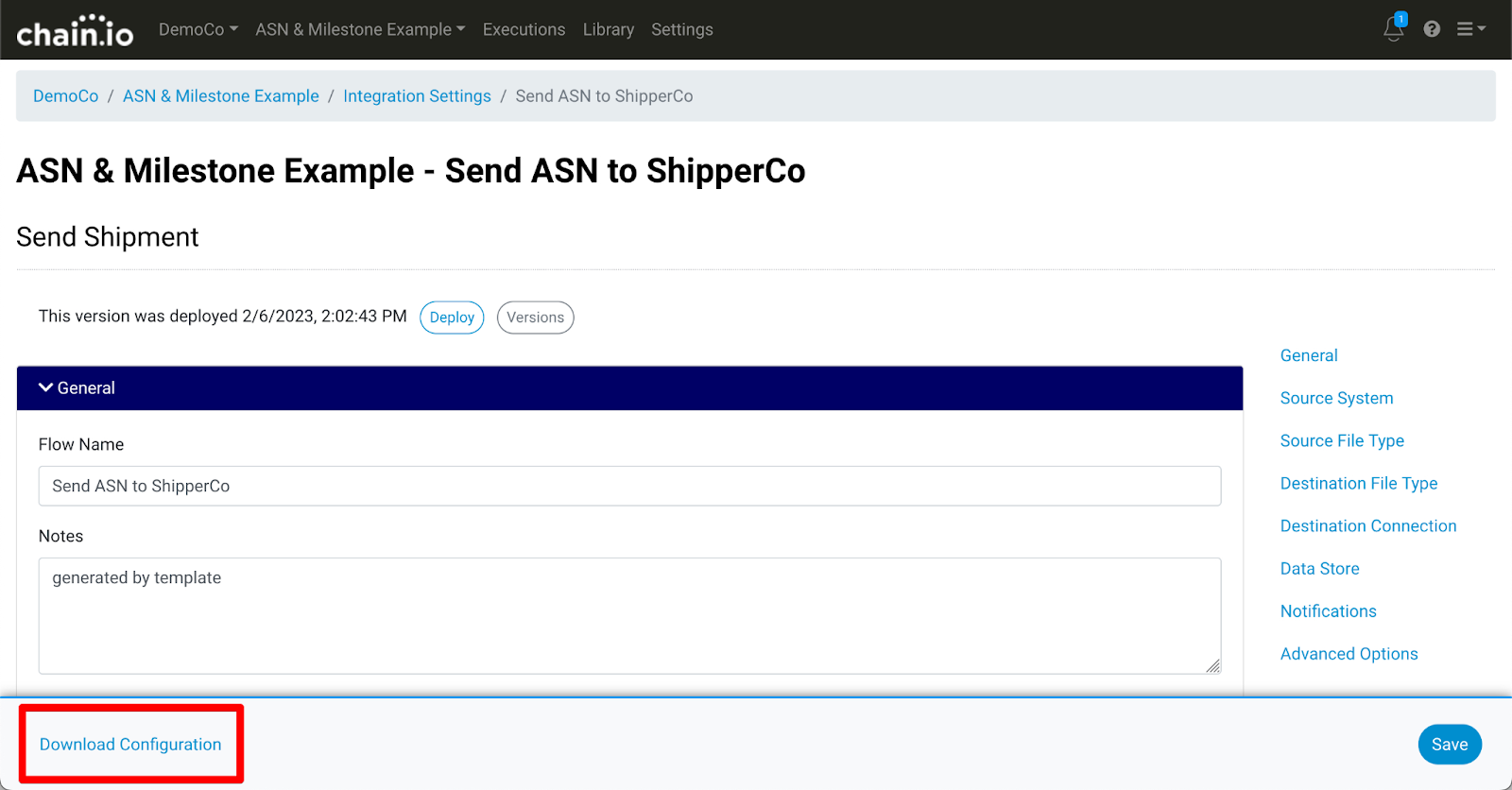Jump to Destination Connection section

[1368, 525]
